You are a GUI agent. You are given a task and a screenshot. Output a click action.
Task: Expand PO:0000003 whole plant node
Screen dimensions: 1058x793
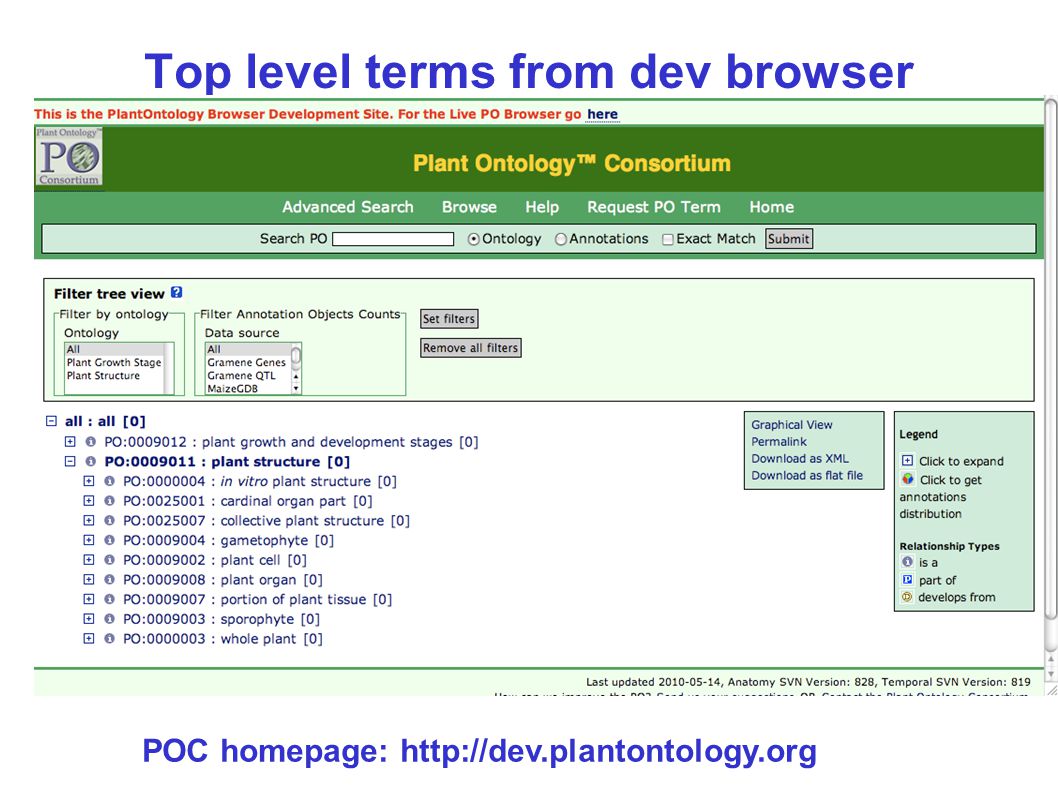[88, 637]
